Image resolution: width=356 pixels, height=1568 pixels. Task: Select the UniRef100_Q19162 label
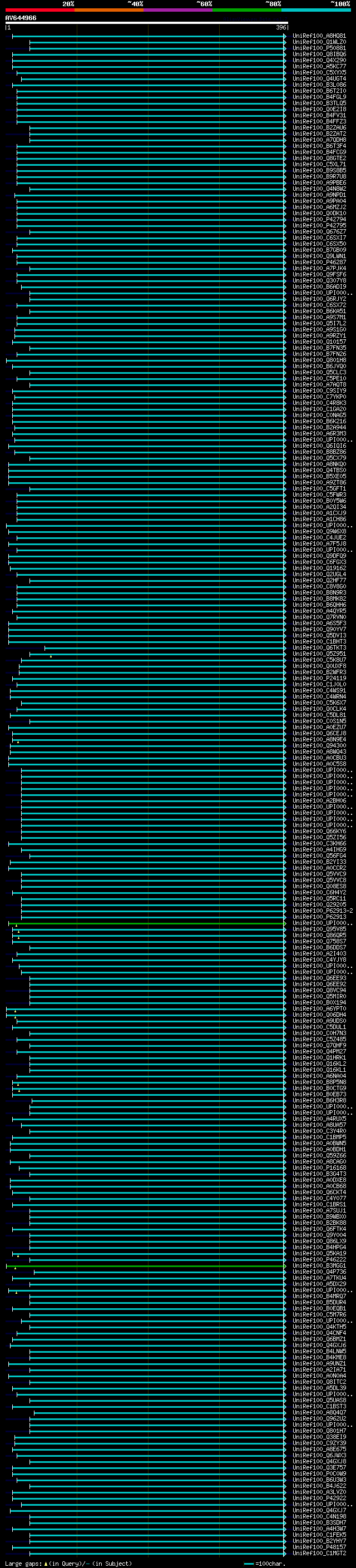click(x=319, y=568)
